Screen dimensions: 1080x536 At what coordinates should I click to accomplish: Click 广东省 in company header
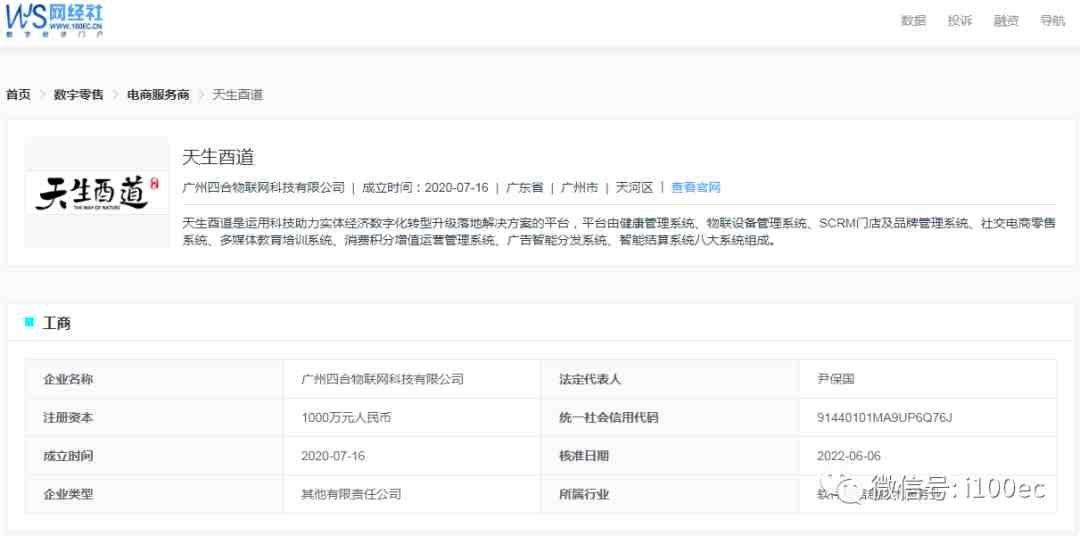[x=525, y=187]
